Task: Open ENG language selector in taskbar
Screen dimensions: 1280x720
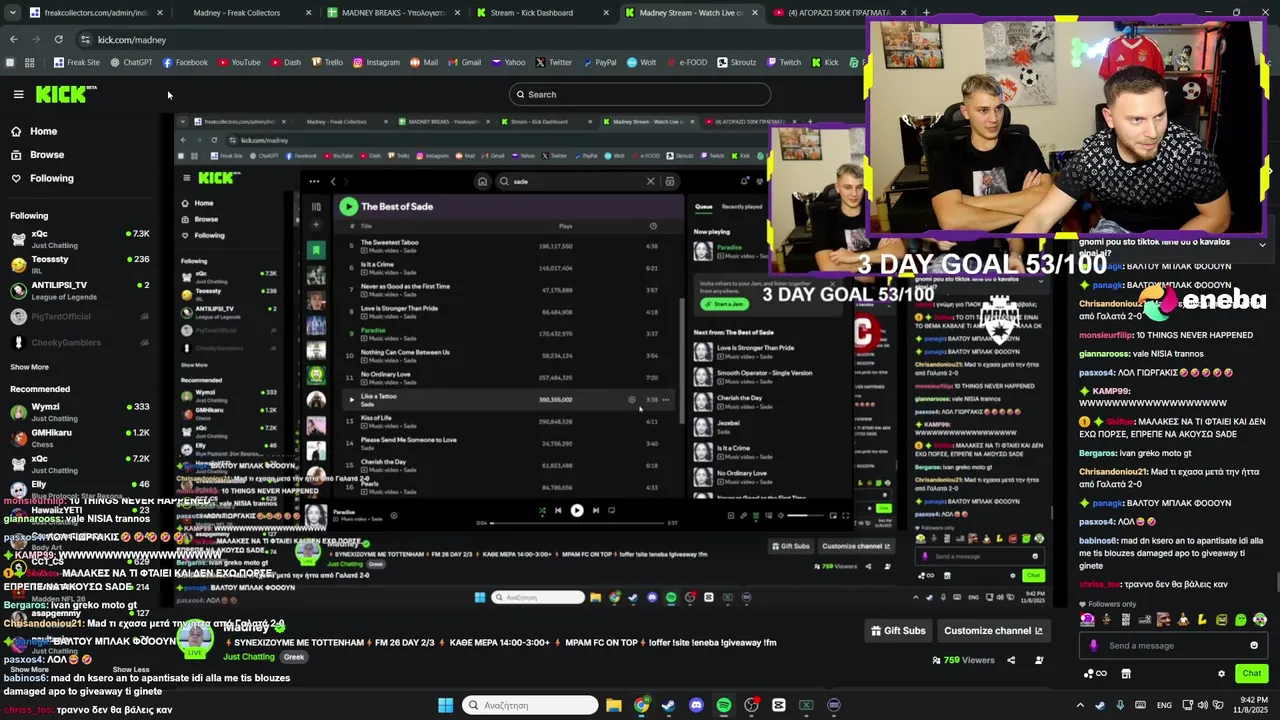Action: [1164, 705]
